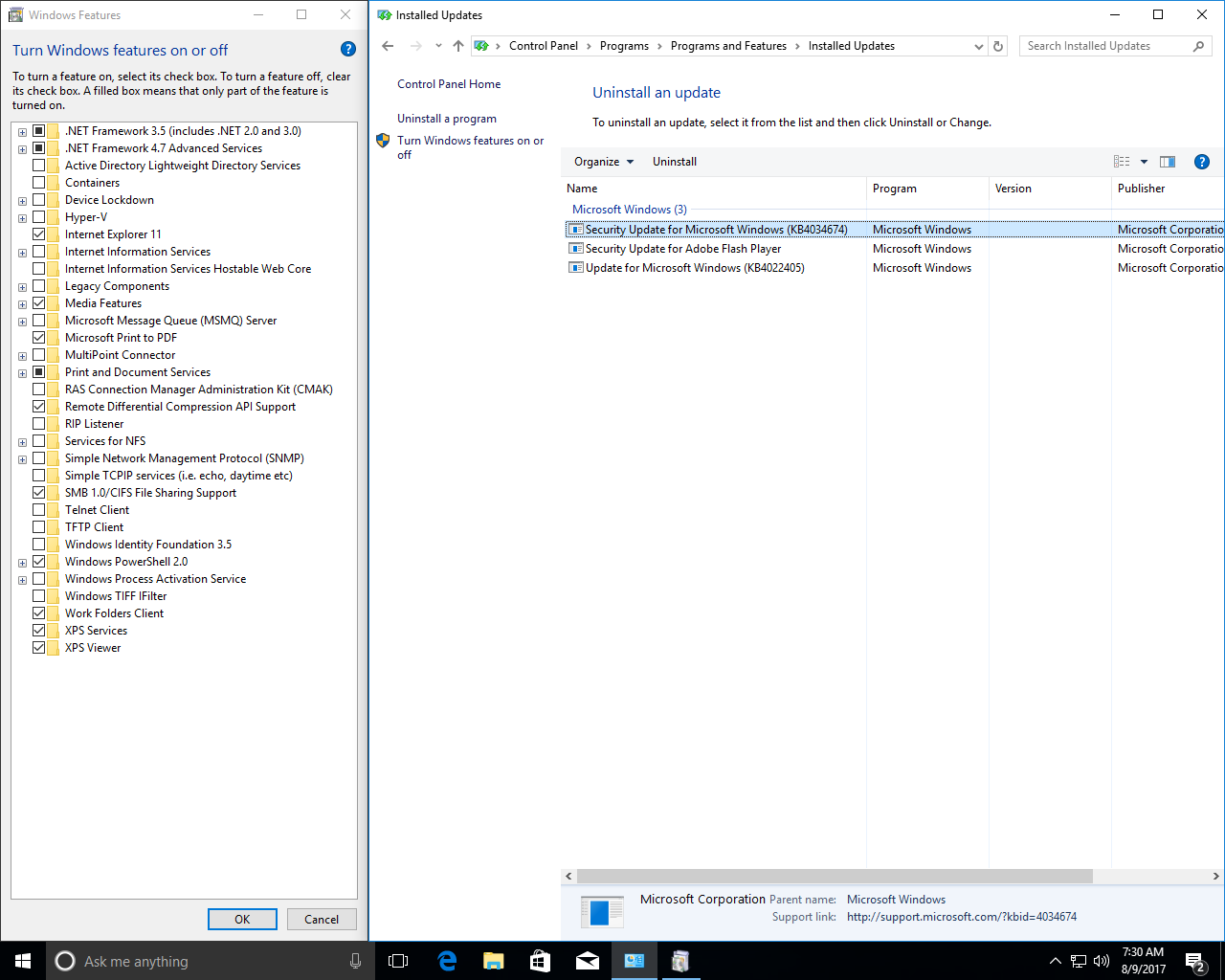Expand Internet Information Services node
1225x980 pixels.
click(x=22, y=253)
